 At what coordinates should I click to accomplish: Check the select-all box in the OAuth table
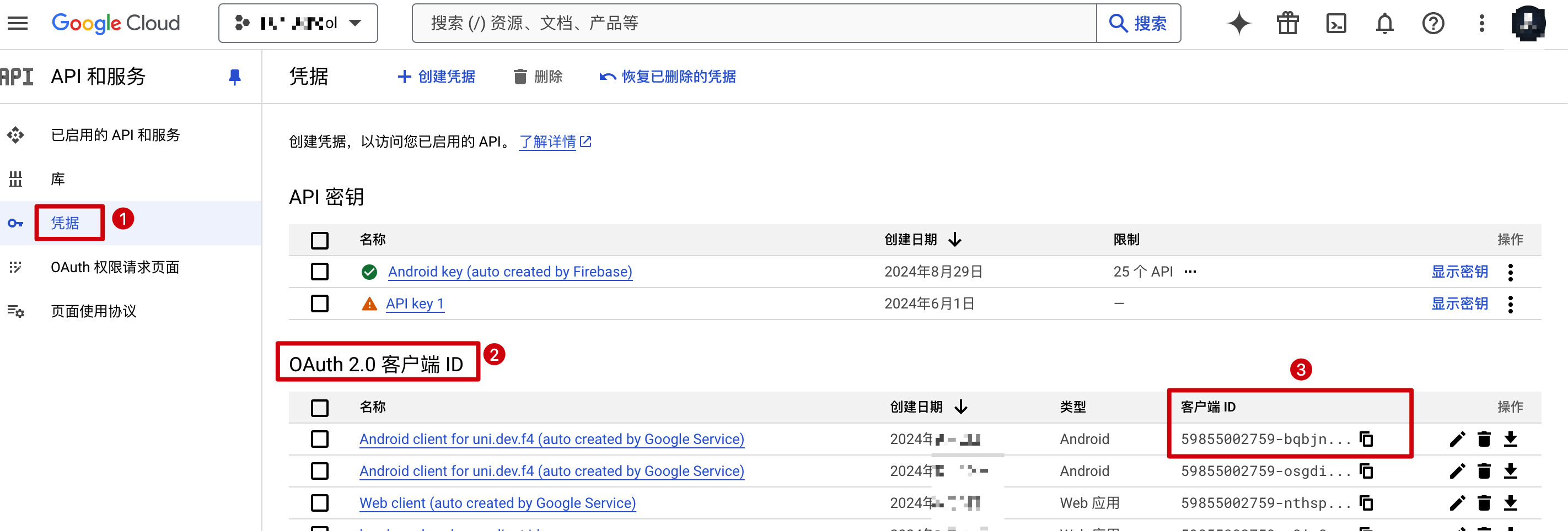coord(320,408)
